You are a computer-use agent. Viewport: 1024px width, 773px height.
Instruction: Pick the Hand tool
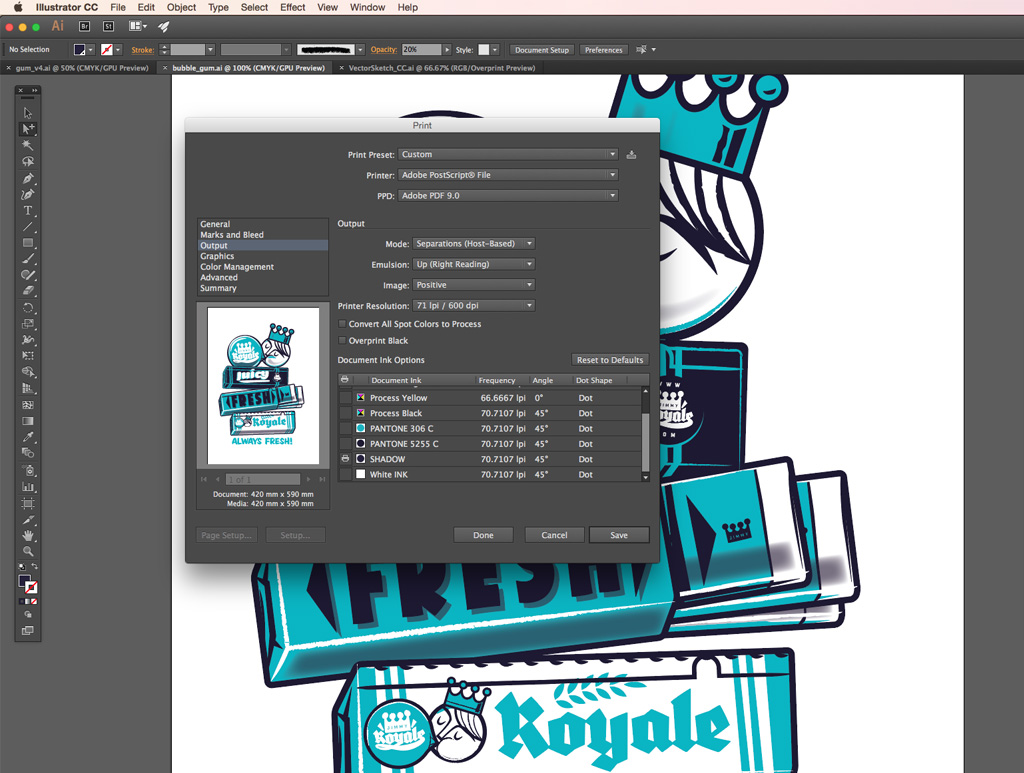(x=28, y=535)
